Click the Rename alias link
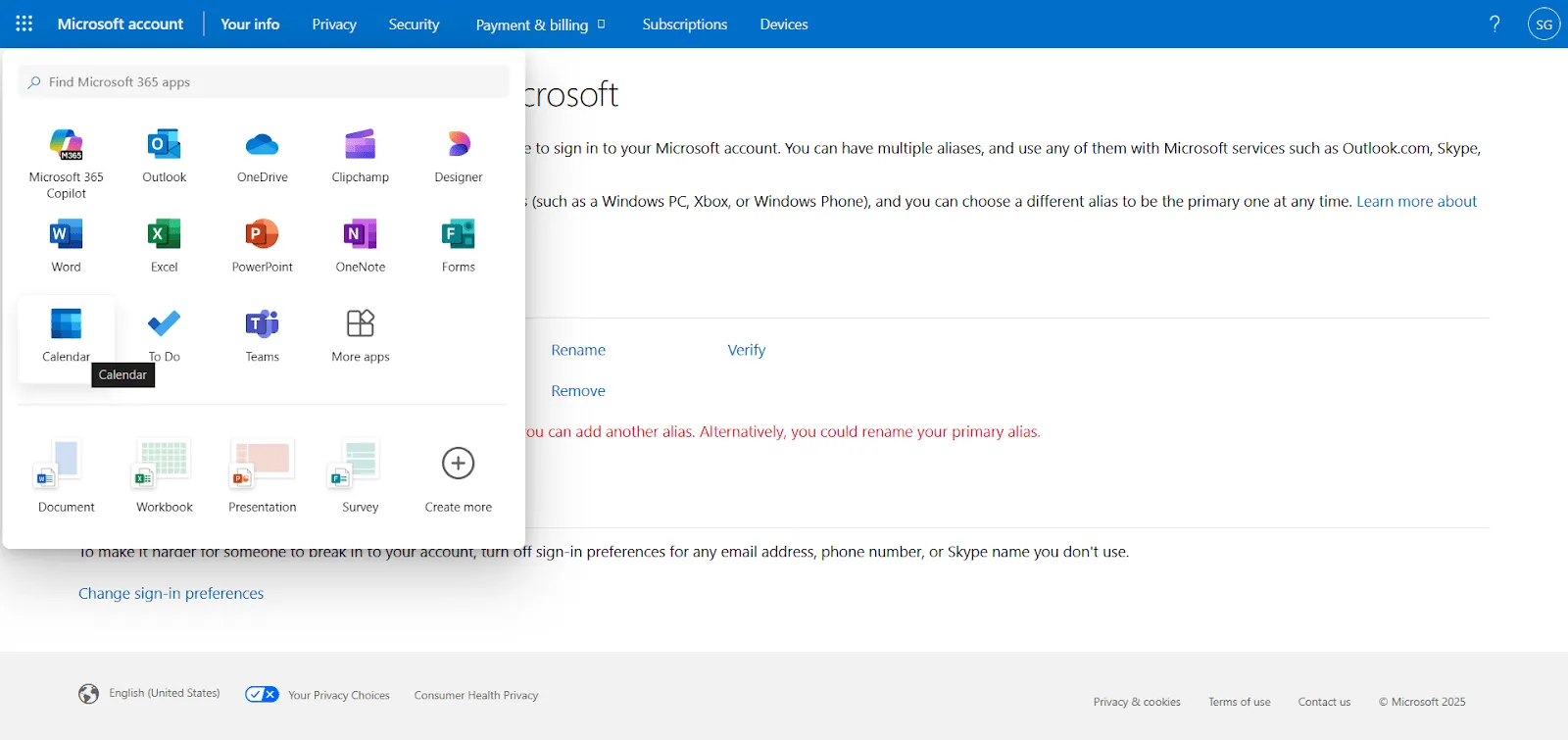The width and height of the screenshot is (1568, 740). (578, 350)
